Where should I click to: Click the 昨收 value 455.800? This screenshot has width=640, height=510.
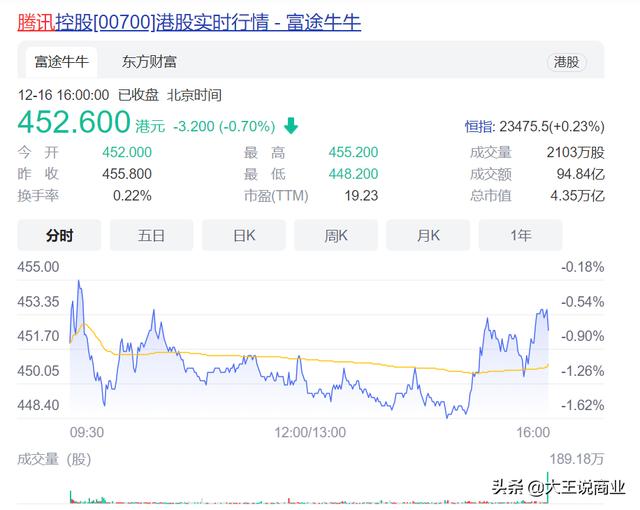127,174
